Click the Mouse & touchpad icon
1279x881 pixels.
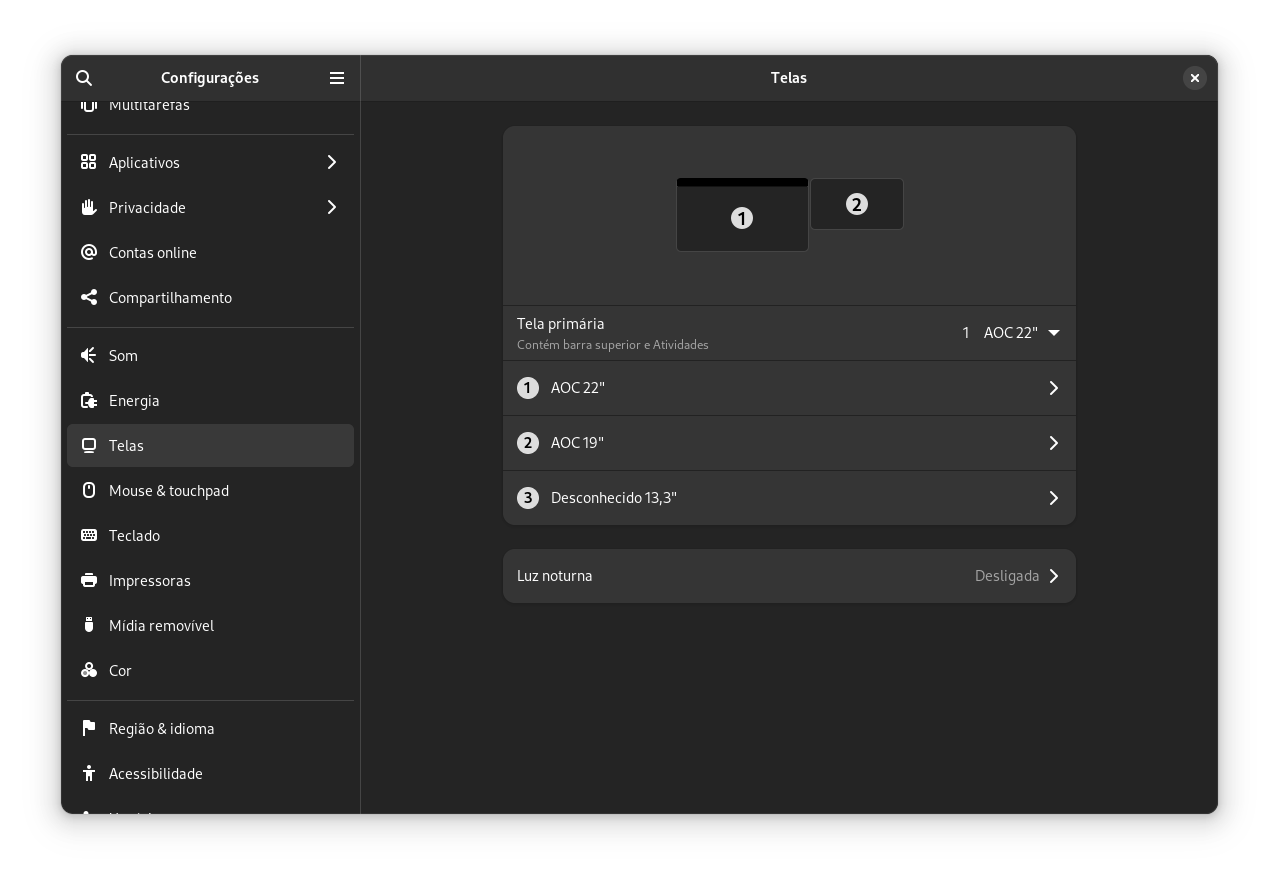(x=89, y=490)
